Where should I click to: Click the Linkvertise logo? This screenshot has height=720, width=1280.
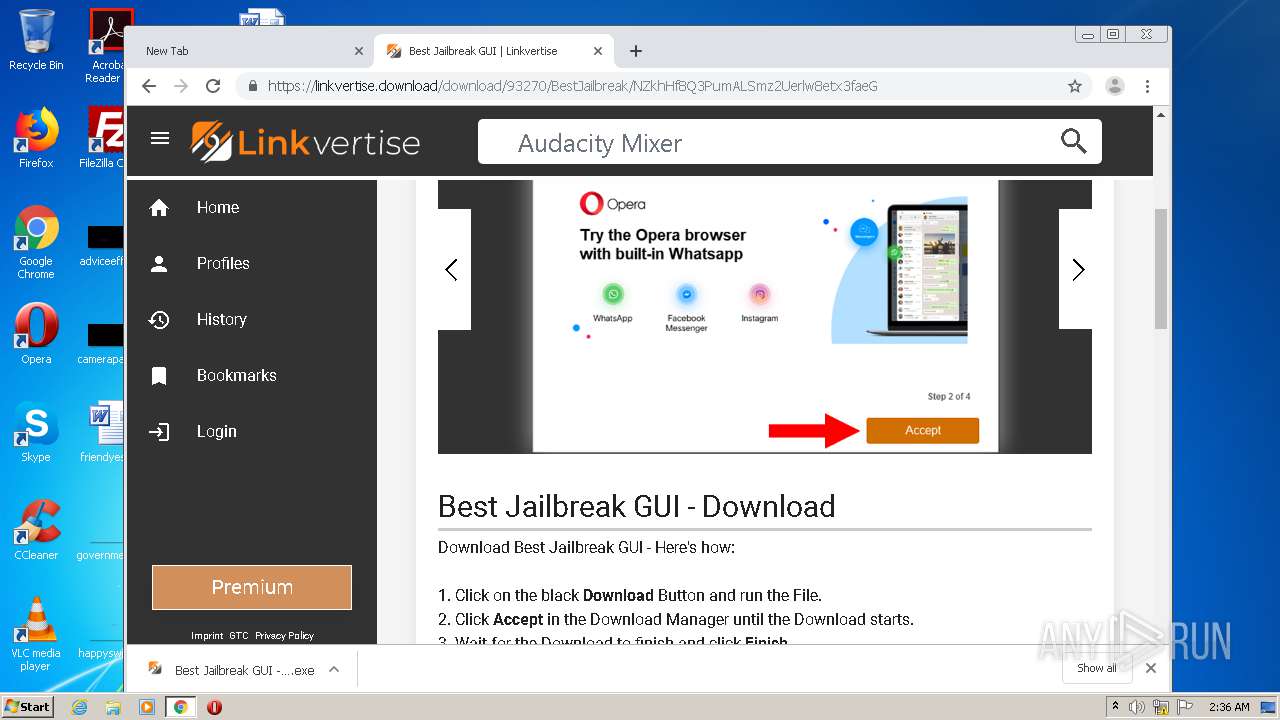(x=305, y=142)
